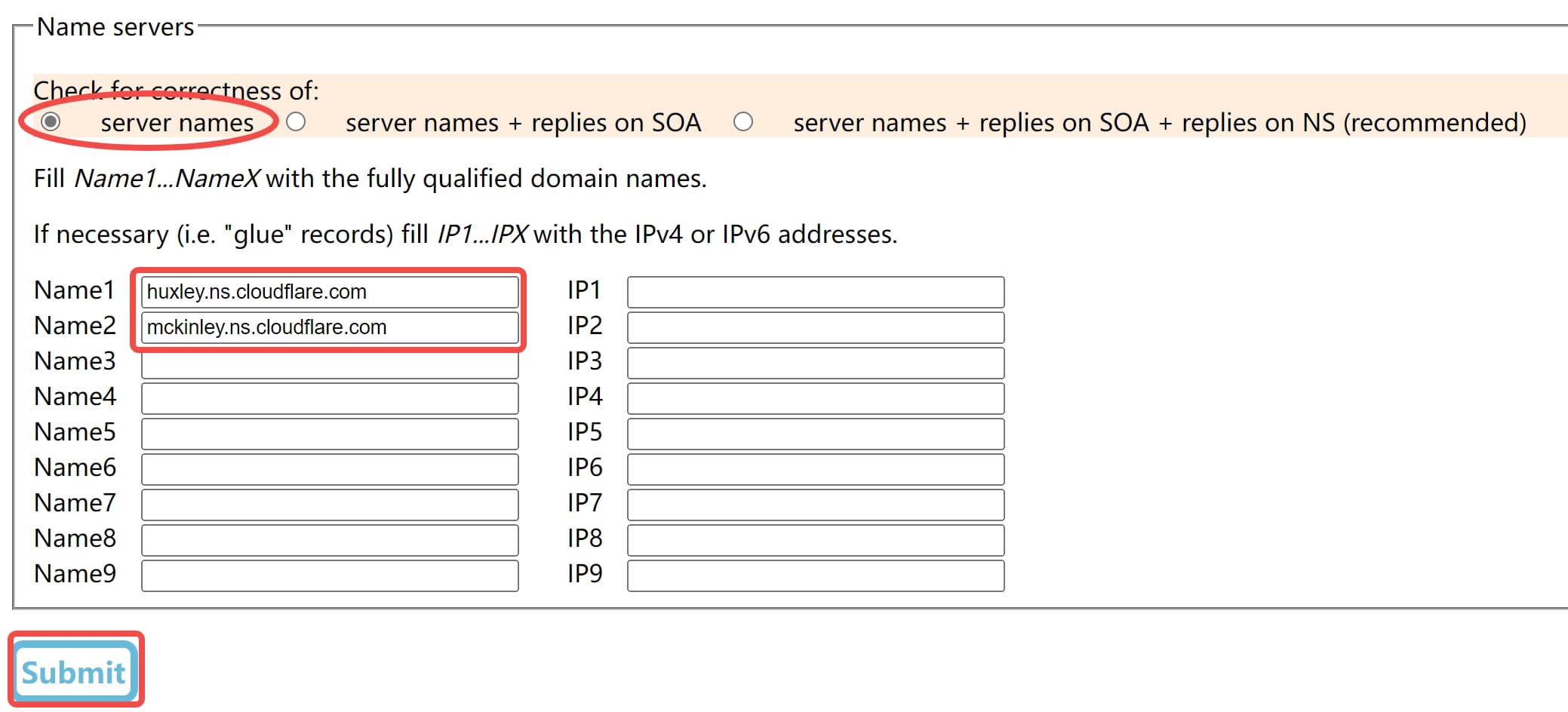Select 'server names + replies on SOA' radio
This screenshot has width=1568, height=712.
tap(296, 121)
